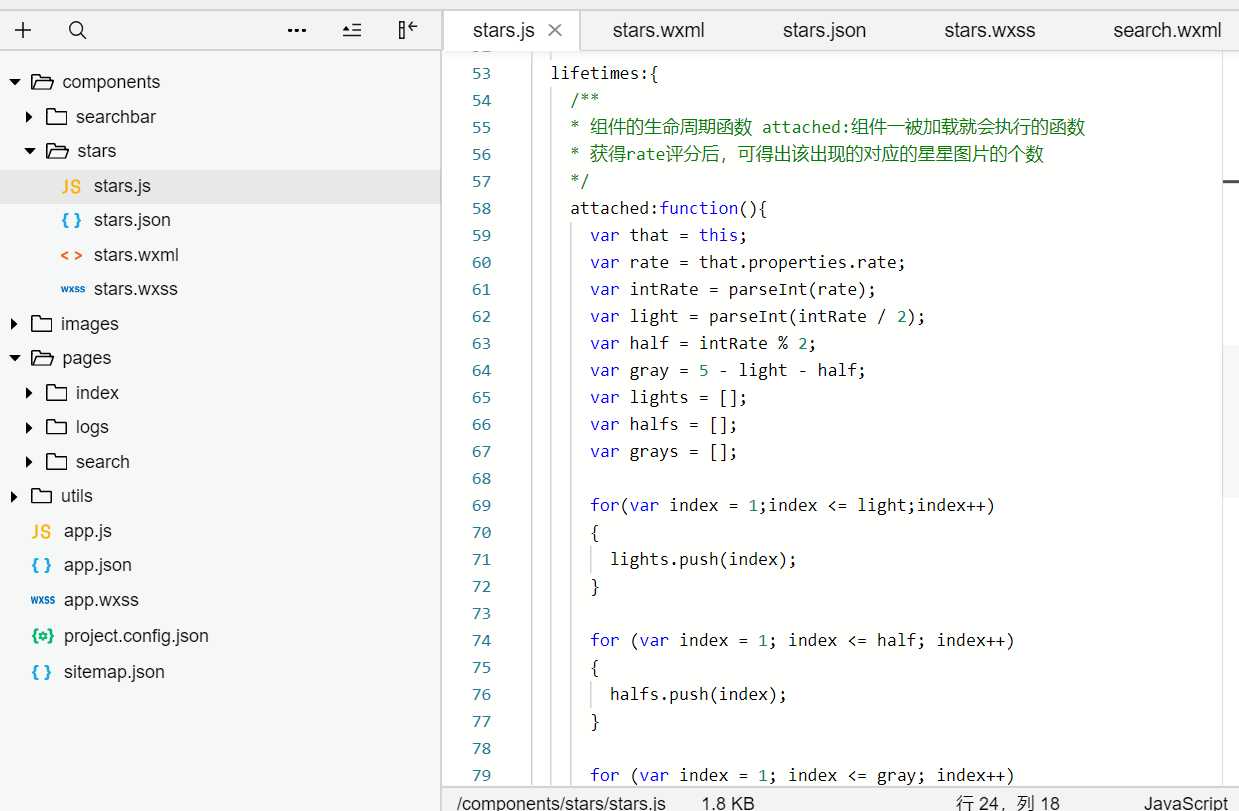Switch to the search.wxml tab
This screenshot has width=1239, height=811.
point(1167,30)
